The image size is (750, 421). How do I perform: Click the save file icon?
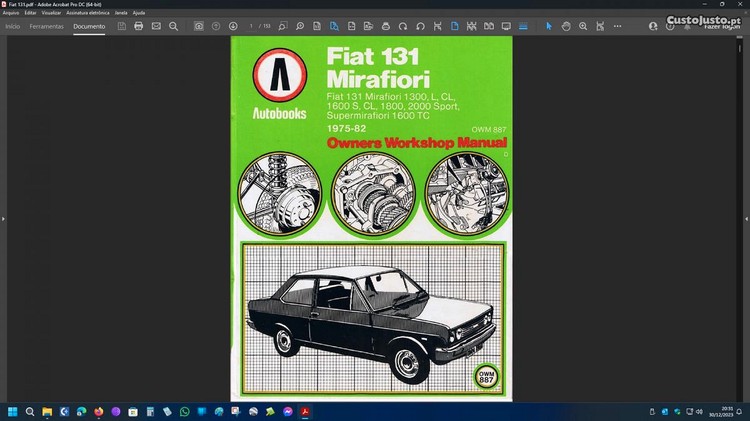(x=120, y=26)
